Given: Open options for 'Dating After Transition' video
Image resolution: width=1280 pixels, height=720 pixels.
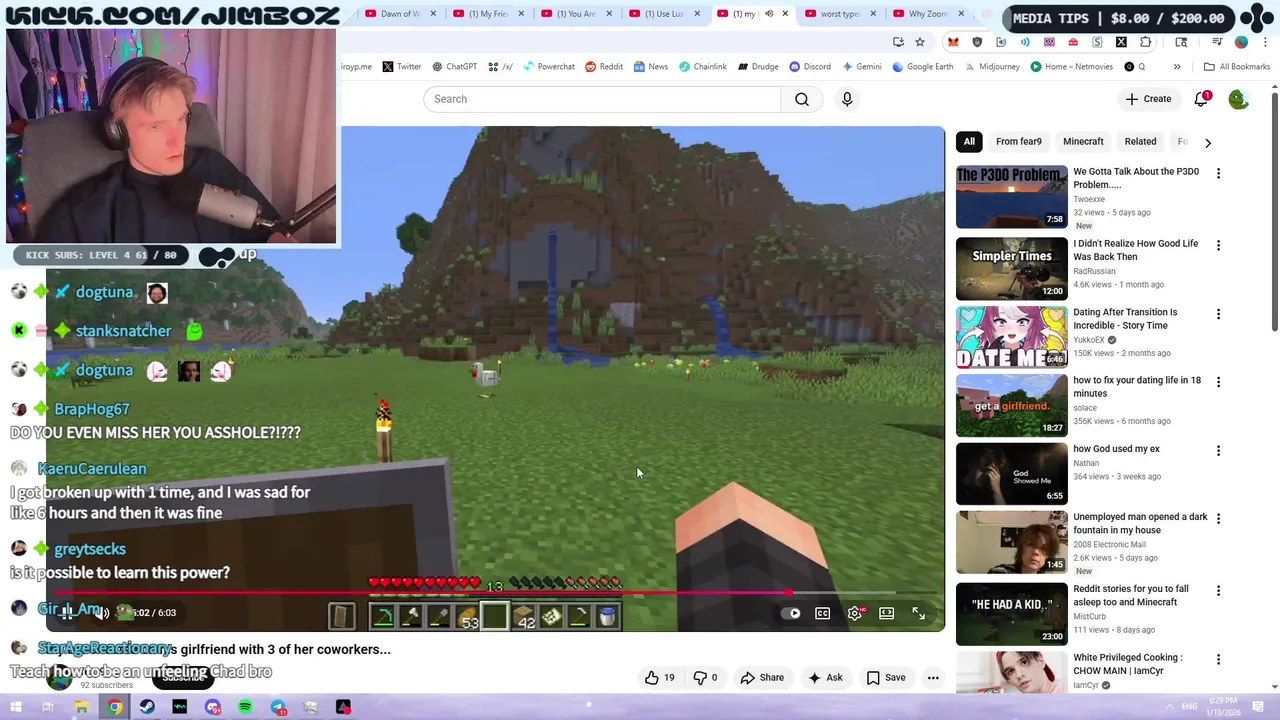Looking at the screenshot, I should coord(1218,314).
